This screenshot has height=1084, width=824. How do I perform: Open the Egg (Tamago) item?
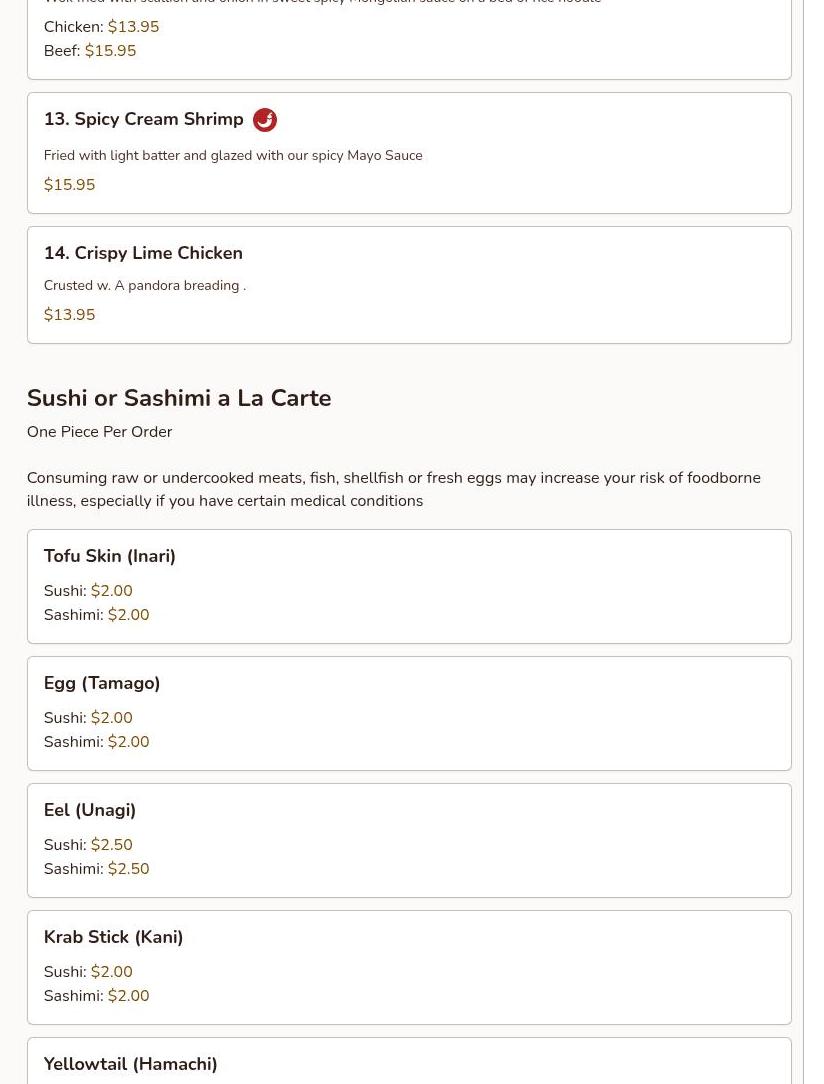[x=102, y=683]
